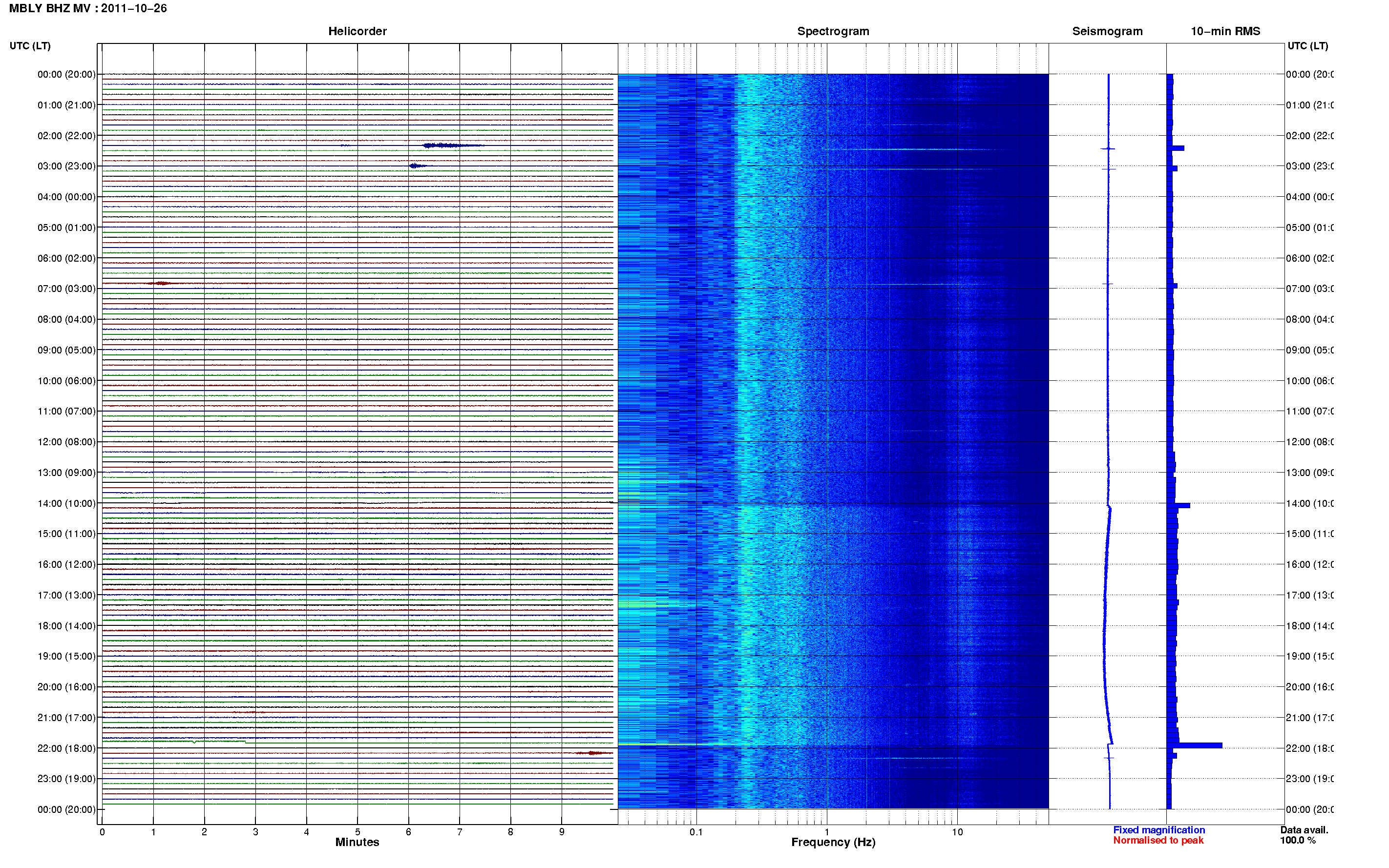Click the left time label 03:00 (23:00)
Viewport: 1389px width, 868px height.
(x=66, y=166)
